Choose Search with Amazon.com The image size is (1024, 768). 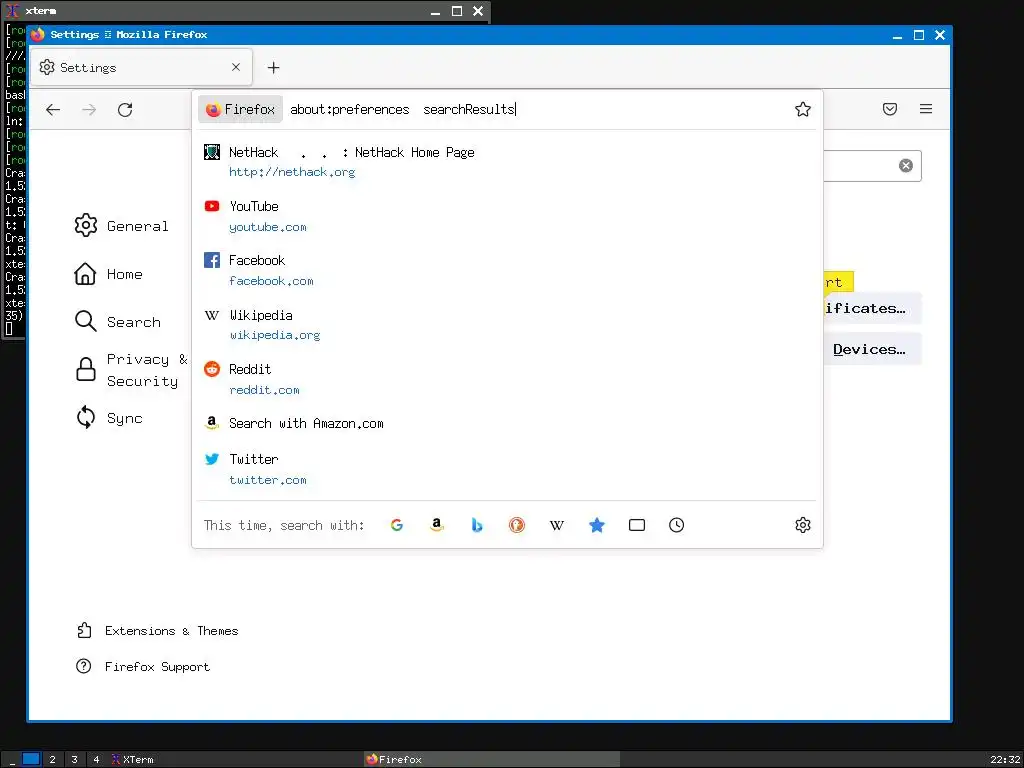[506, 423]
